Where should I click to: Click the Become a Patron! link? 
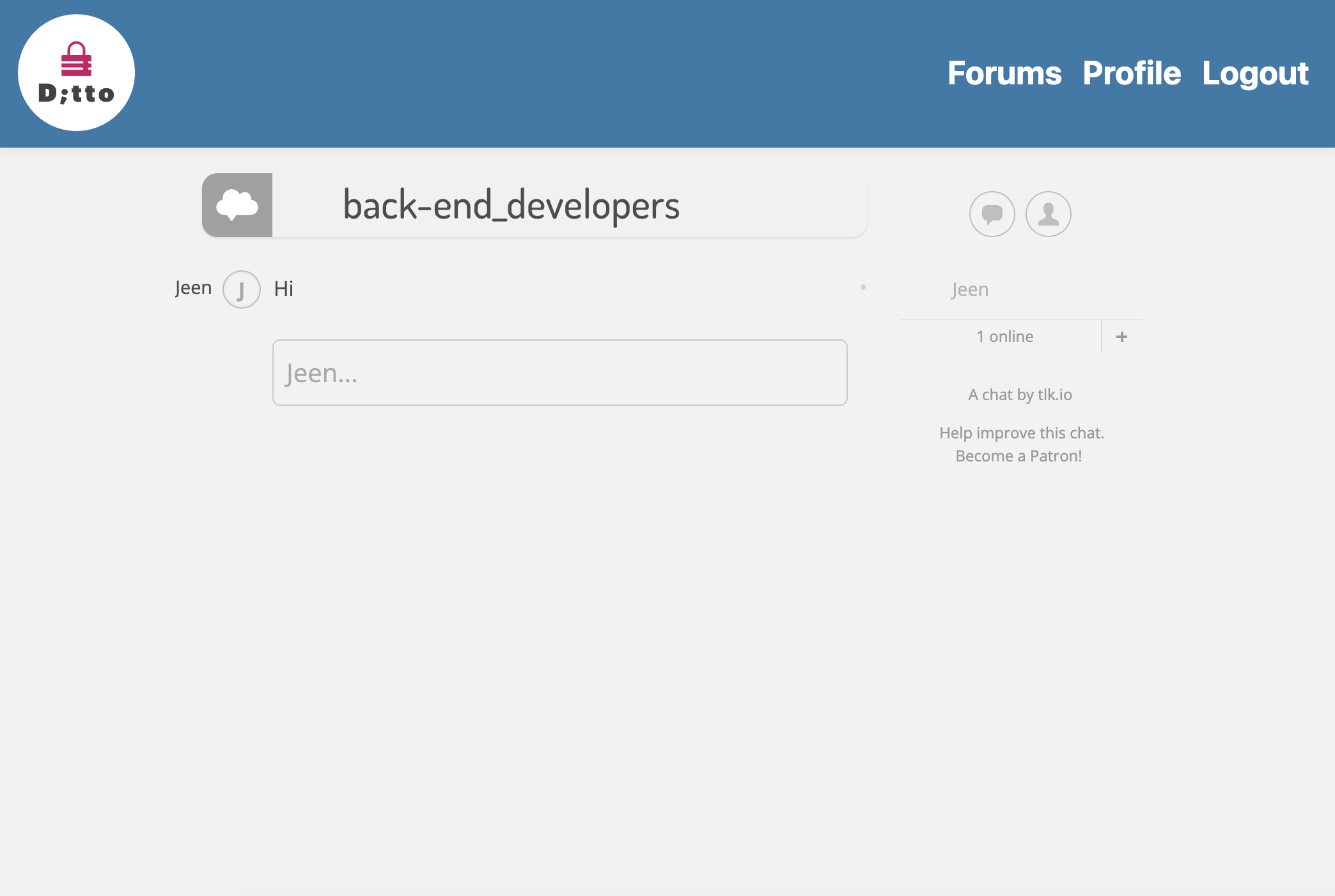[x=1019, y=456]
